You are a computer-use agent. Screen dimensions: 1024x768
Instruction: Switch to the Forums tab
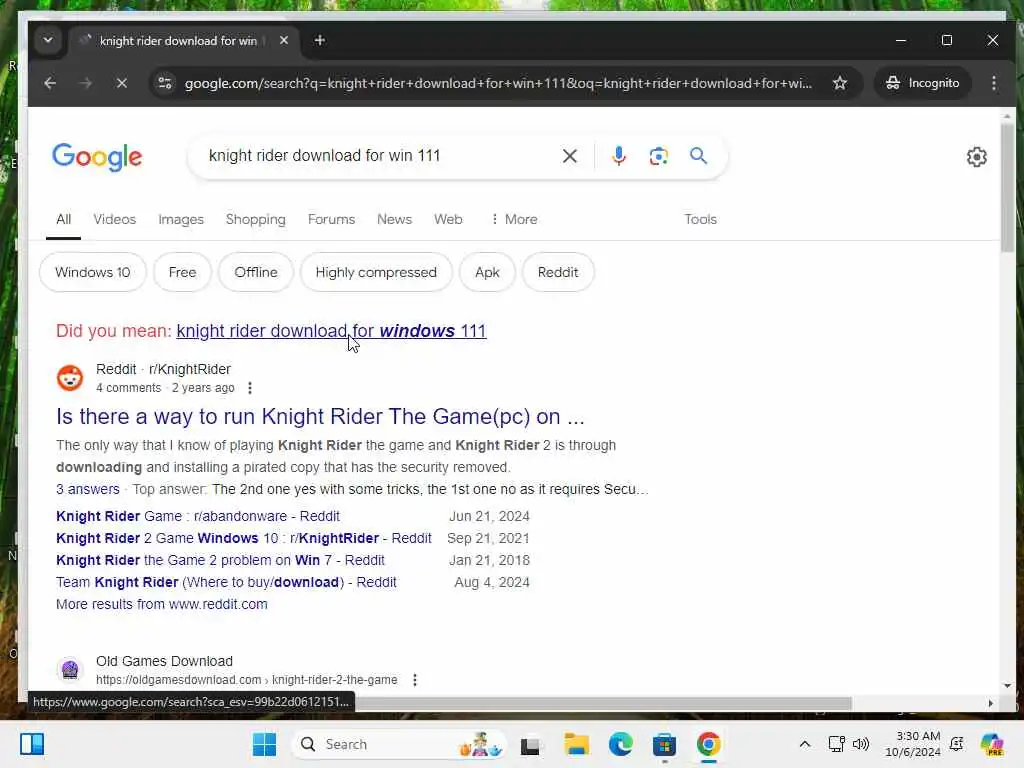click(x=331, y=219)
